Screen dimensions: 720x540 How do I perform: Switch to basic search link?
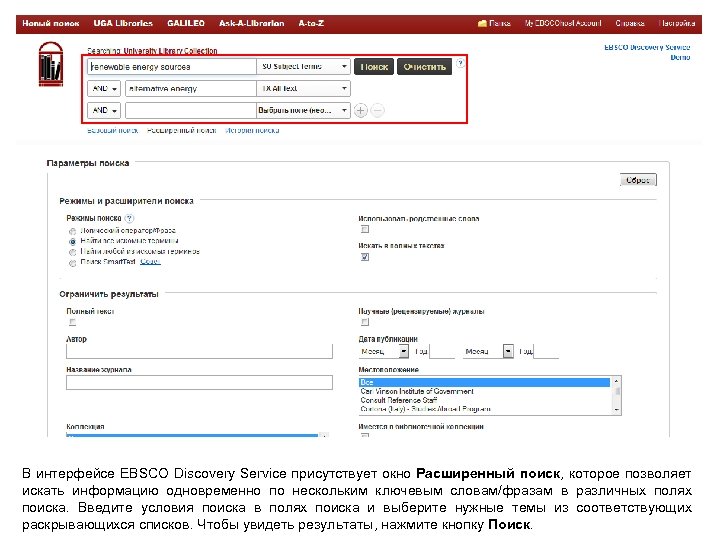click(112, 130)
